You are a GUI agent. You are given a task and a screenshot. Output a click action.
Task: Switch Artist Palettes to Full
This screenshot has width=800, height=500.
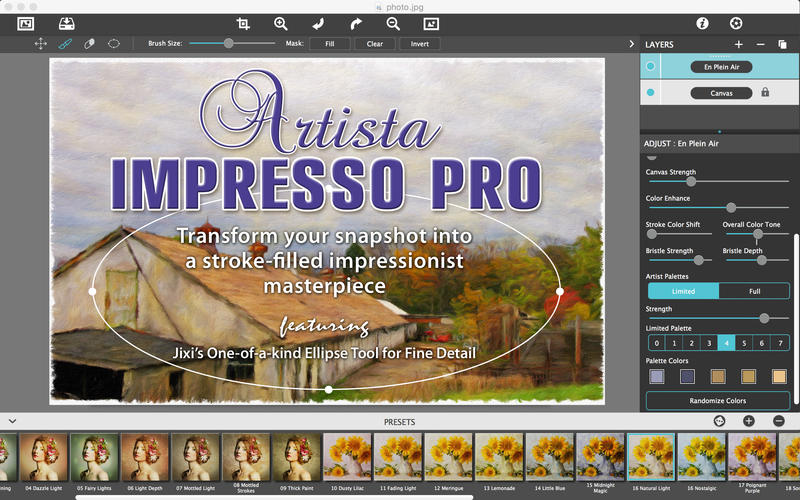click(753, 291)
